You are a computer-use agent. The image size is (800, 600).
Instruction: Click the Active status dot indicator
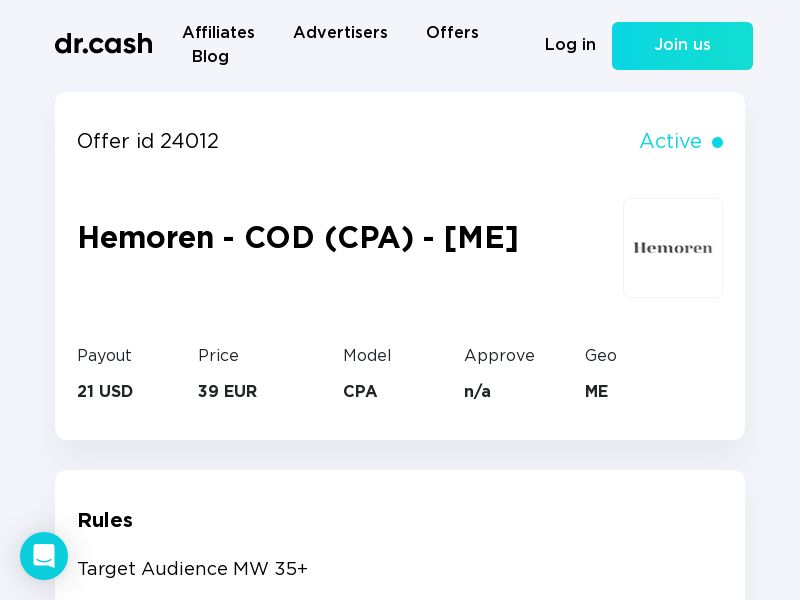point(717,142)
